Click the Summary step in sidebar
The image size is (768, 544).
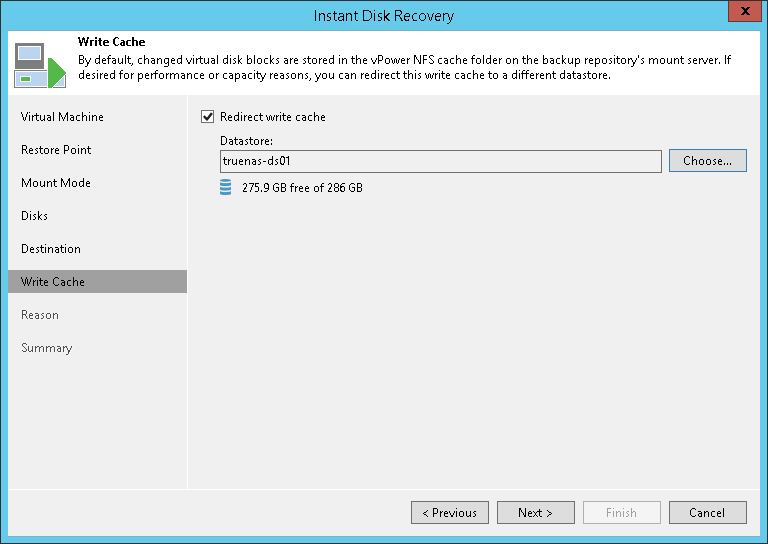tap(47, 348)
